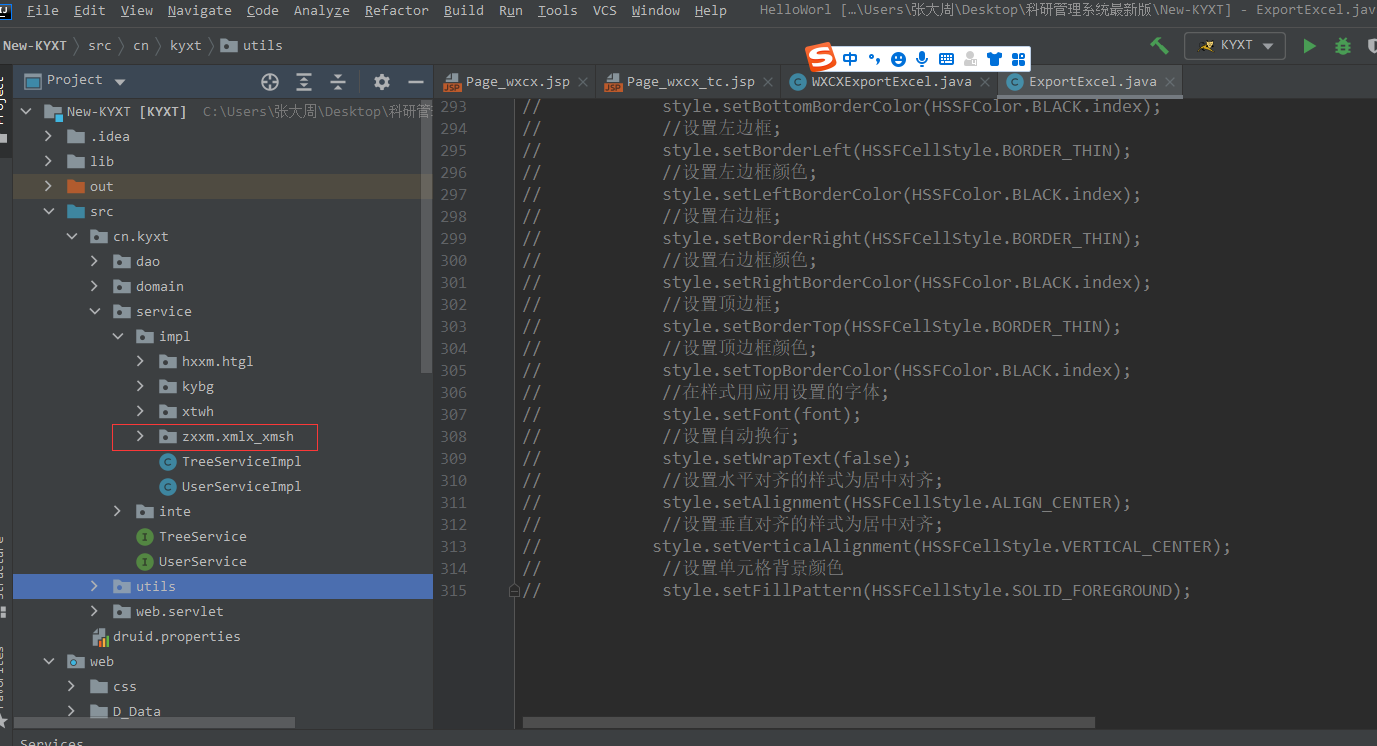This screenshot has height=746, width=1377.
Task: Click src breadcrumb in navigation bar
Action: coord(99,45)
